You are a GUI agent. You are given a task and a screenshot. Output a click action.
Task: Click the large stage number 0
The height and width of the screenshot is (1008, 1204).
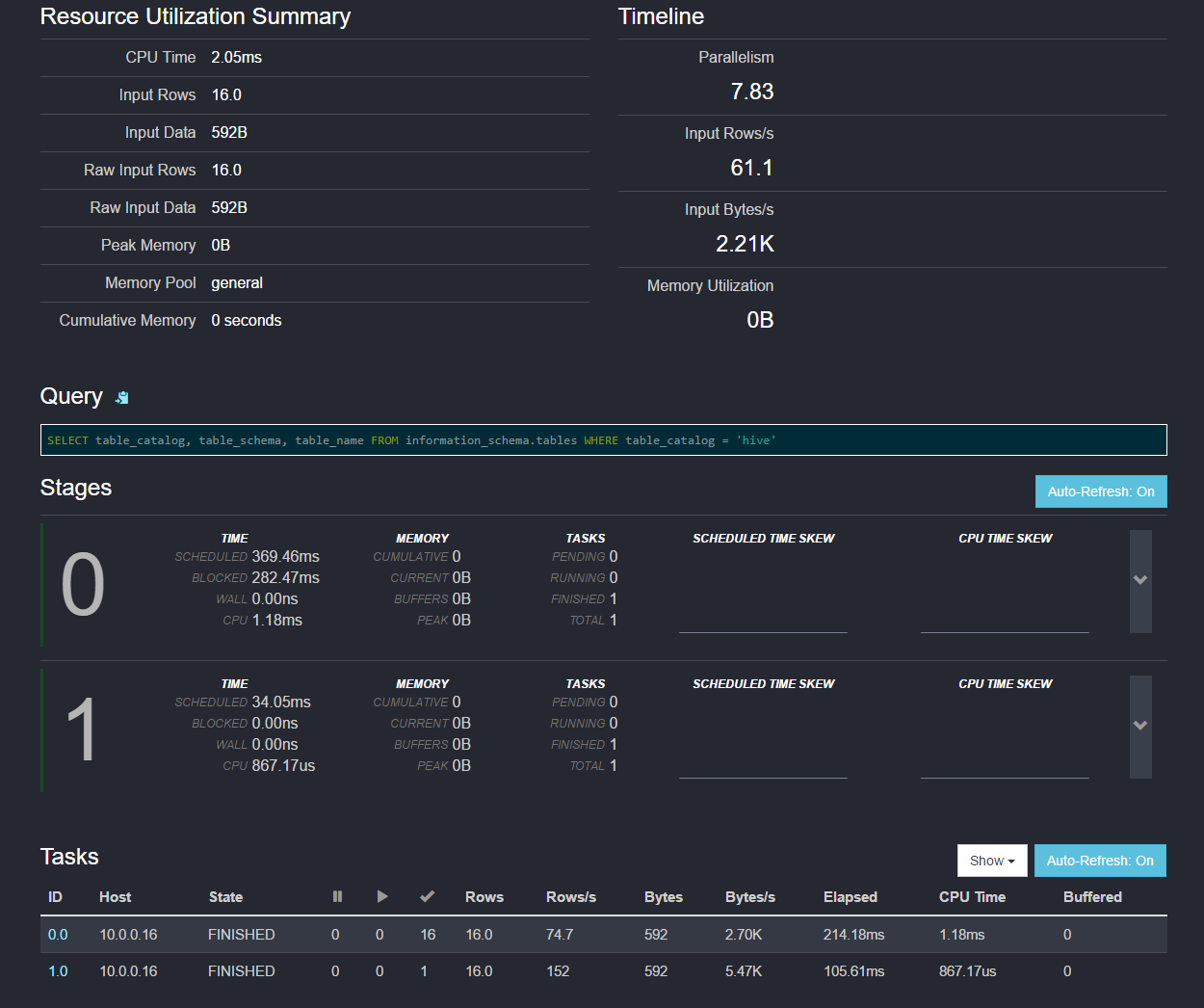point(83,585)
